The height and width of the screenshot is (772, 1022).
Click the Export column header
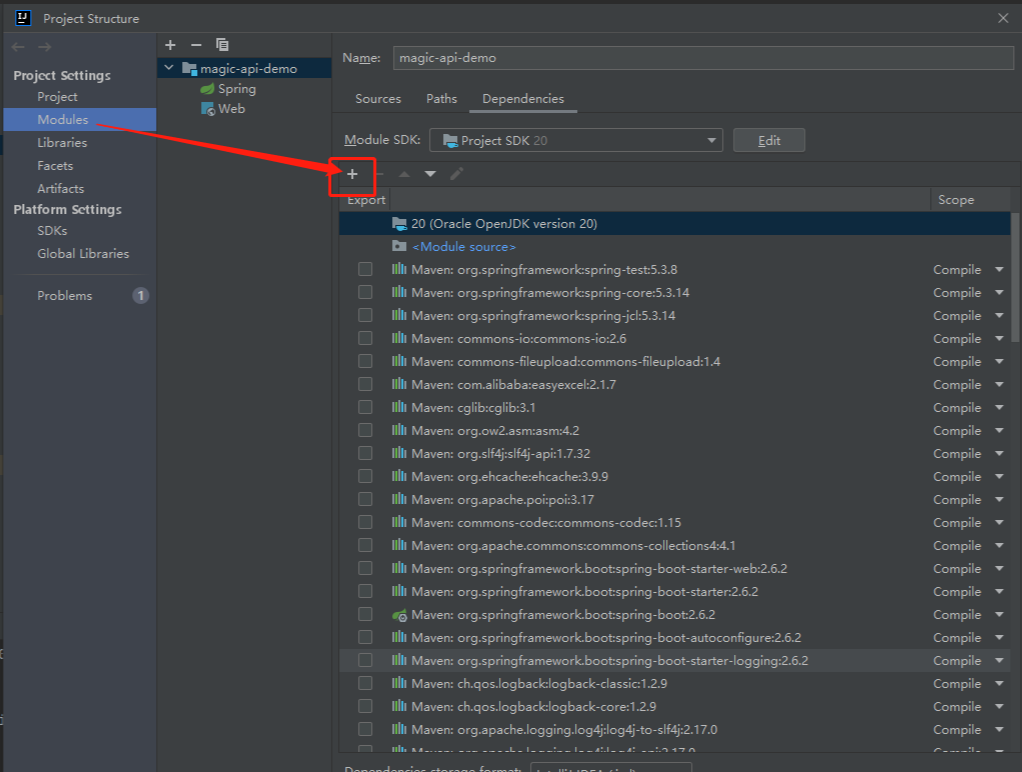366,200
